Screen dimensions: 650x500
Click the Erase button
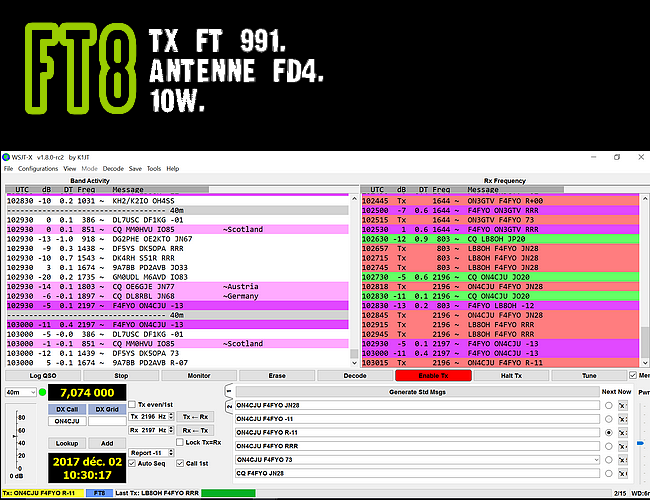click(x=277, y=376)
